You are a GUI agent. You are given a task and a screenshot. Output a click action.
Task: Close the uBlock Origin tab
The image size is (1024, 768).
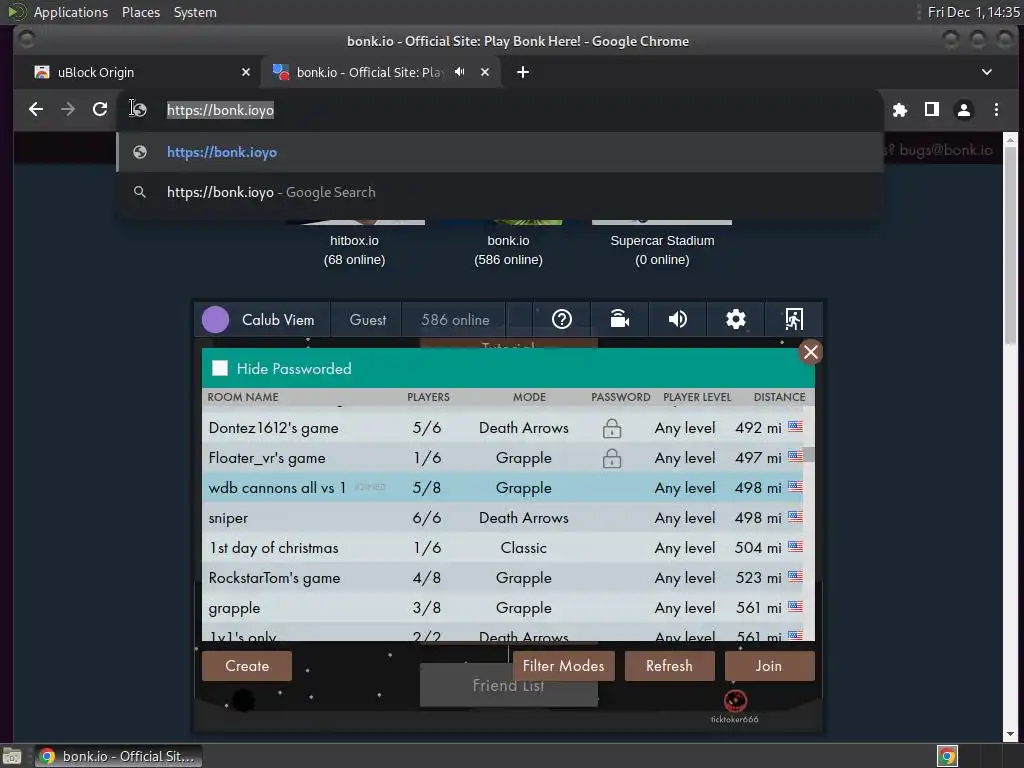click(x=246, y=72)
